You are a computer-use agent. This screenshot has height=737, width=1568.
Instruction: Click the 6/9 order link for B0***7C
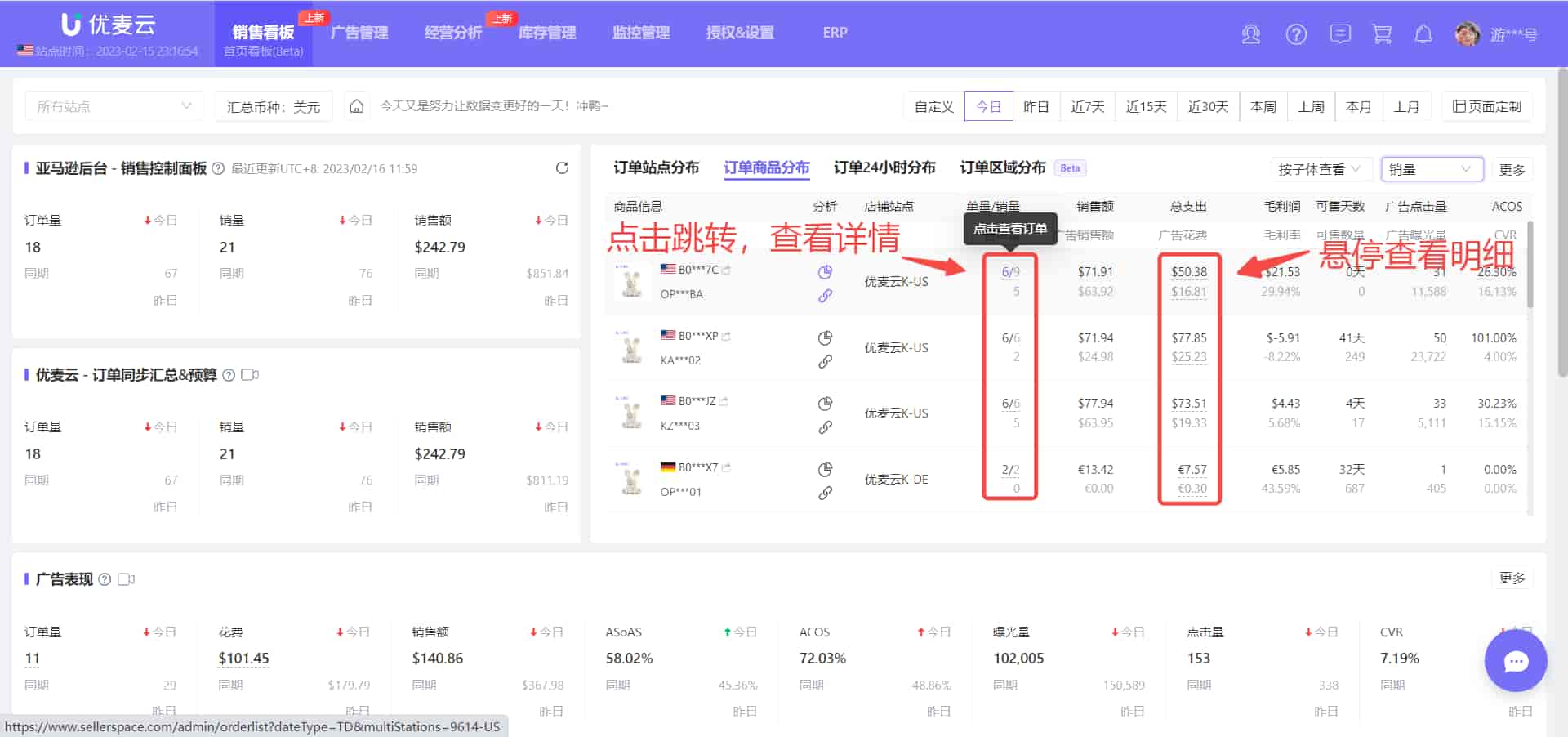point(1010,272)
